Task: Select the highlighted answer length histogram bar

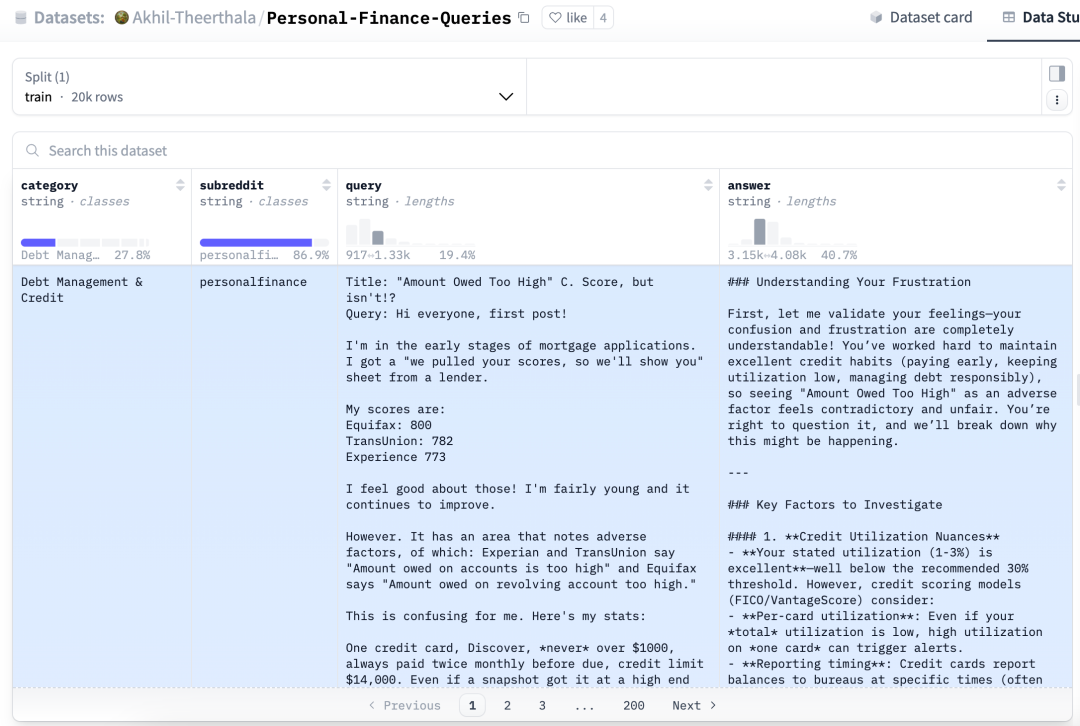Action: point(760,231)
